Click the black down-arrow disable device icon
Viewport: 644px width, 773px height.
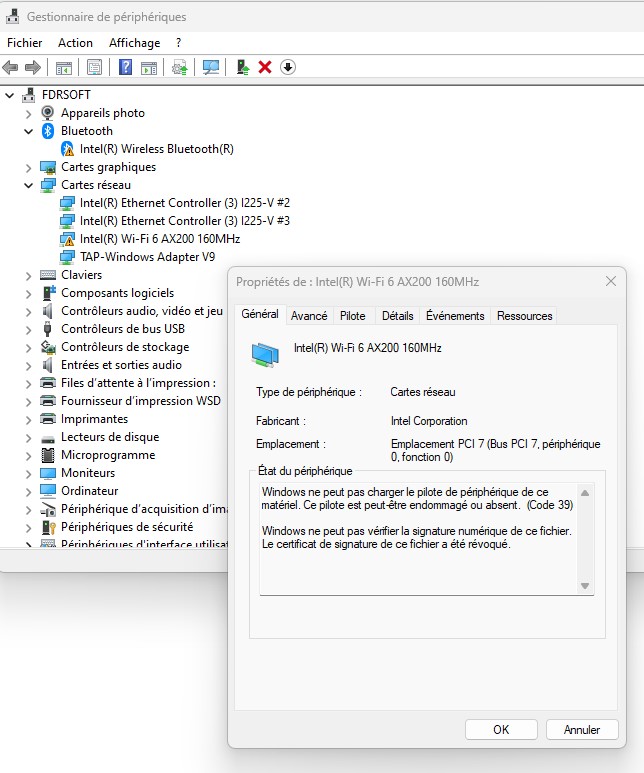288,67
